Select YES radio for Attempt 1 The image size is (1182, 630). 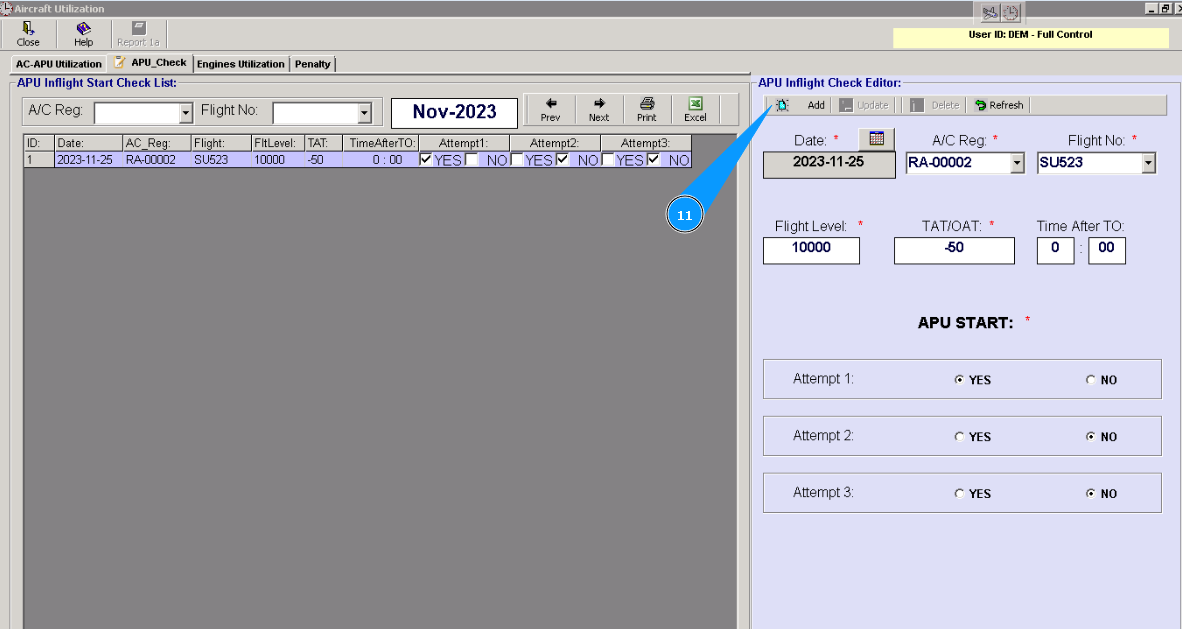959,380
